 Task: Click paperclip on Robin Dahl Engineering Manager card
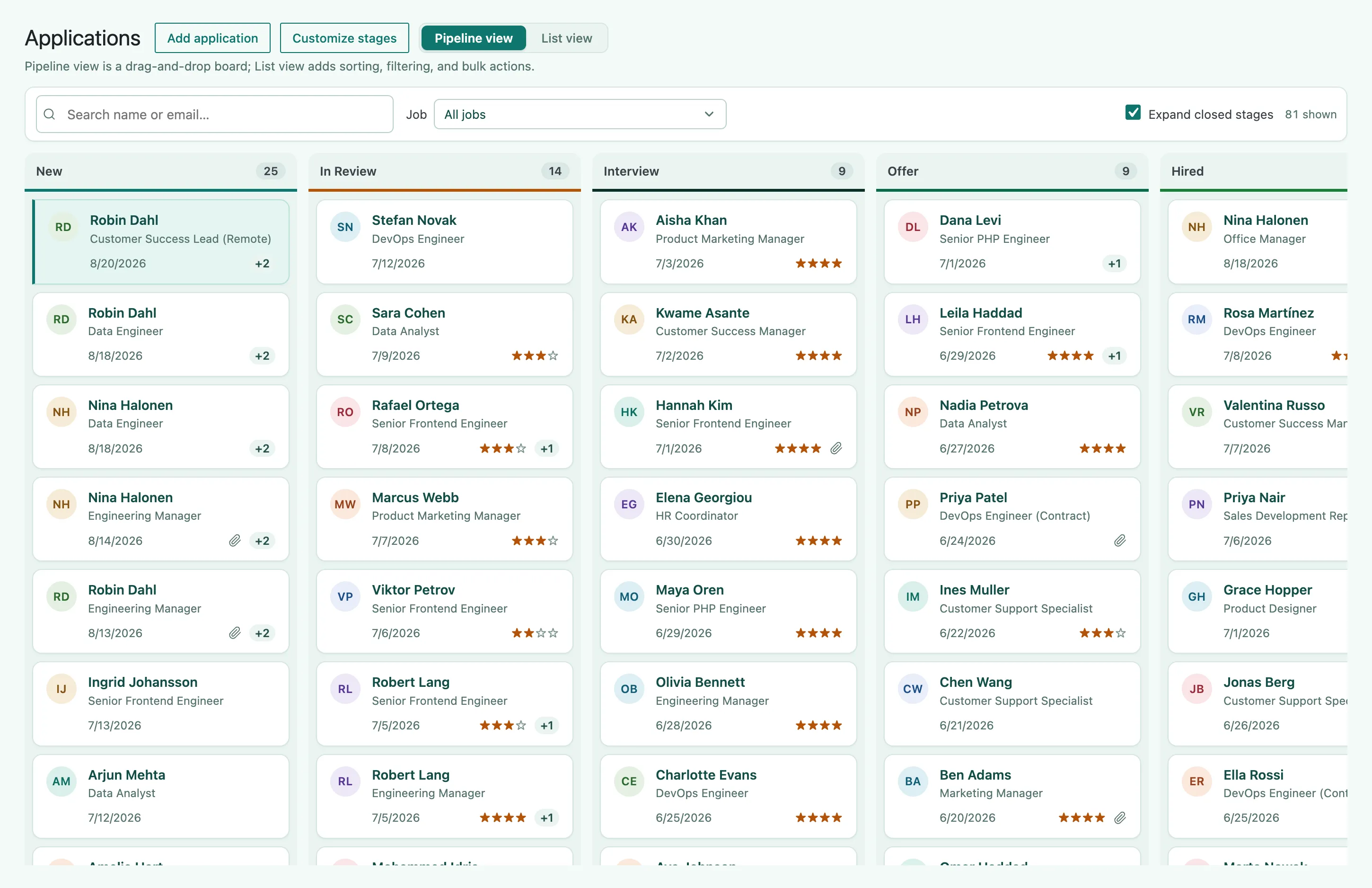235,632
